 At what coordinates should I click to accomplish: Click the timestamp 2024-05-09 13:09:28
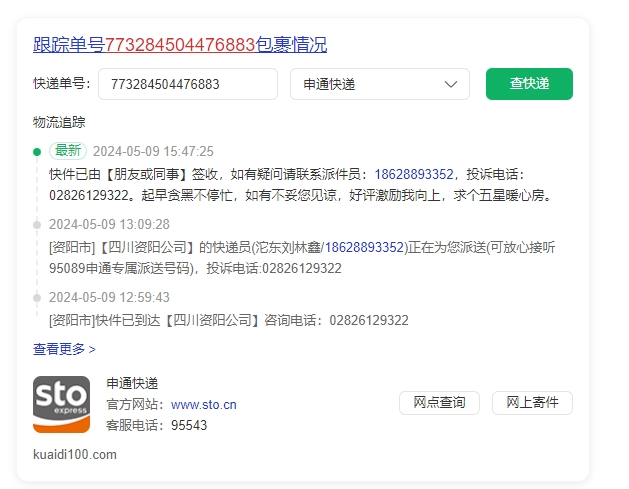(110, 224)
